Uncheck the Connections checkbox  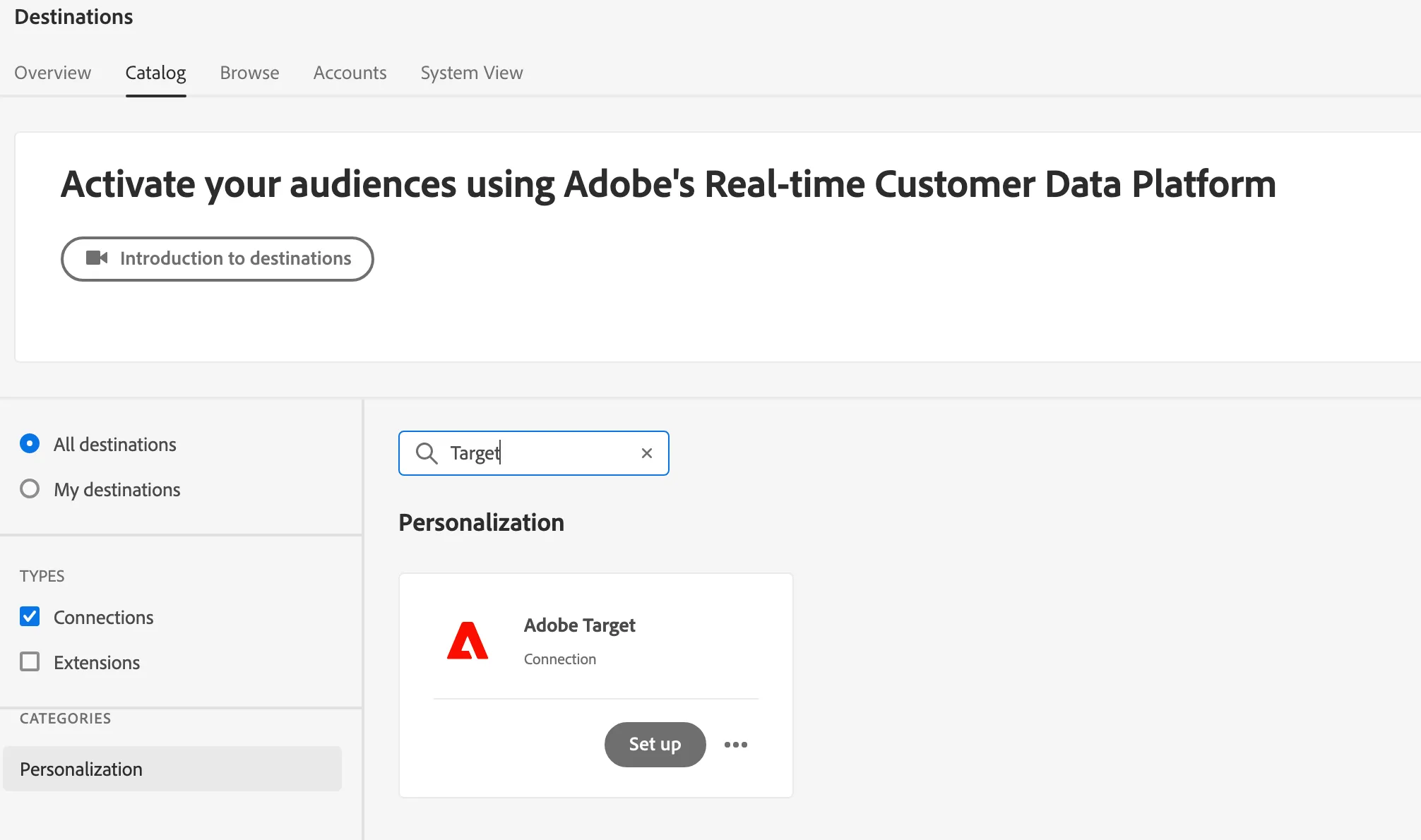30,616
